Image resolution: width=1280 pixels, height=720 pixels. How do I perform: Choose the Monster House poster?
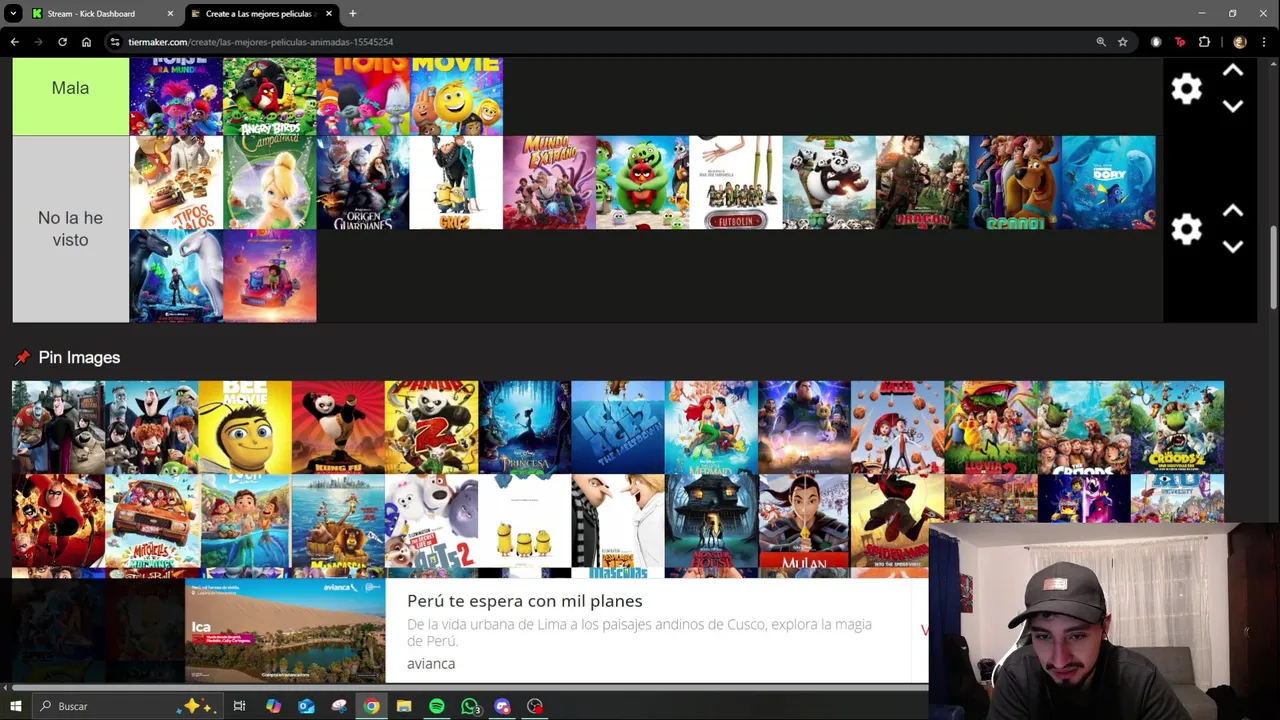click(x=711, y=521)
